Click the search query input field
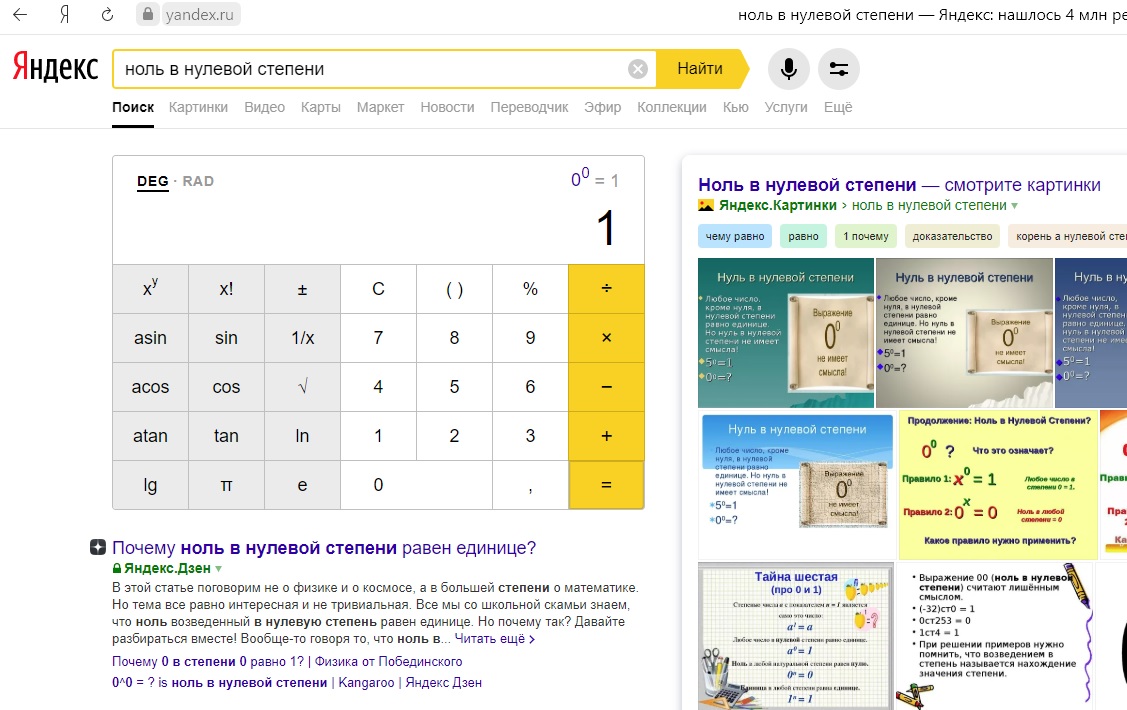The image size is (1127, 710). (370, 69)
